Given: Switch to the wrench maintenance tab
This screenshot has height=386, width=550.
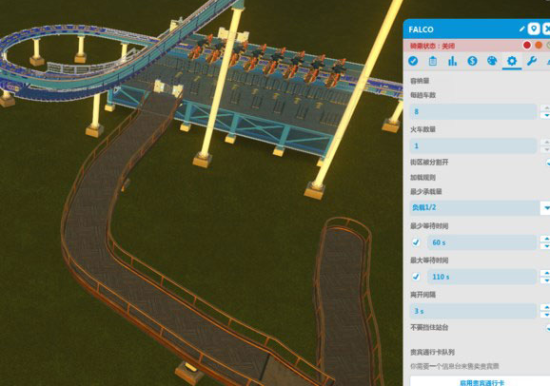Looking at the screenshot, I should pos(532,61).
